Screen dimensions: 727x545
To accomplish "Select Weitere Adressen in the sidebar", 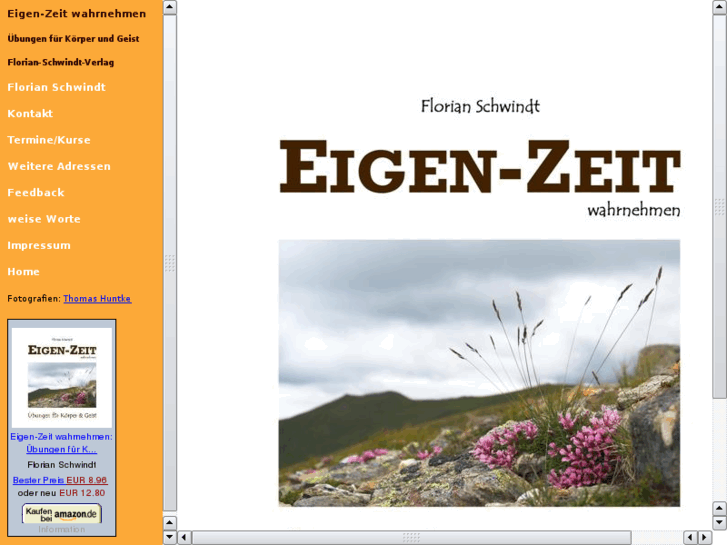I will [x=59, y=167].
